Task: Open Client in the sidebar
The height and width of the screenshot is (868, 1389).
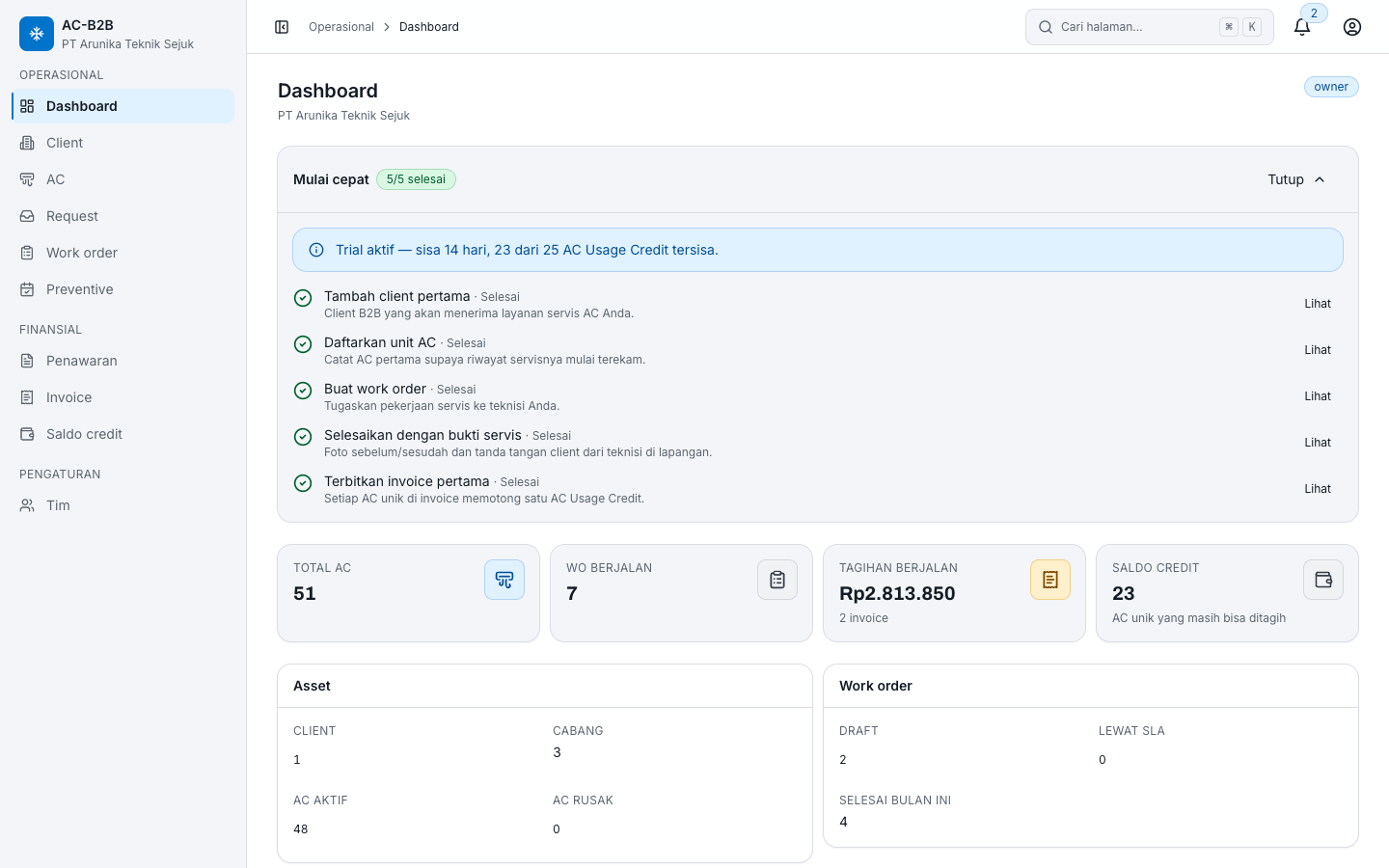Action: [x=123, y=143]
